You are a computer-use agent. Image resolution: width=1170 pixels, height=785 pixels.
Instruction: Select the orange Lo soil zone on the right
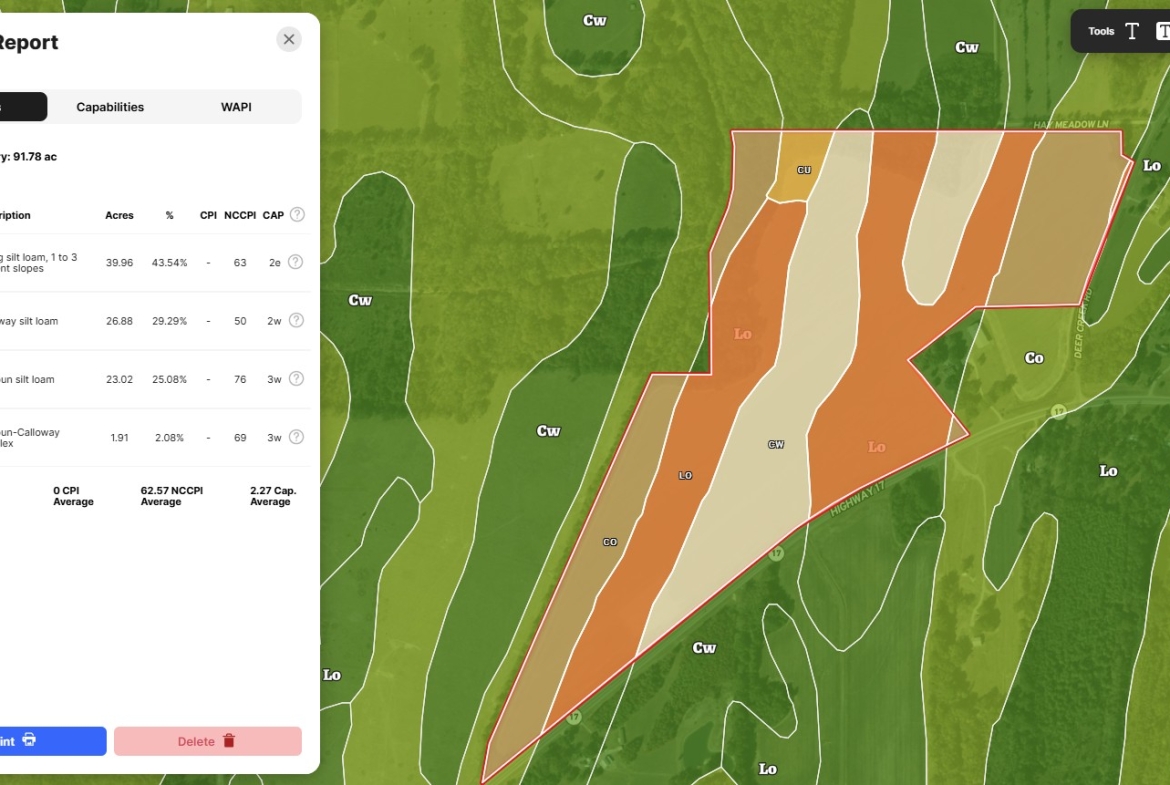point(876,446)
